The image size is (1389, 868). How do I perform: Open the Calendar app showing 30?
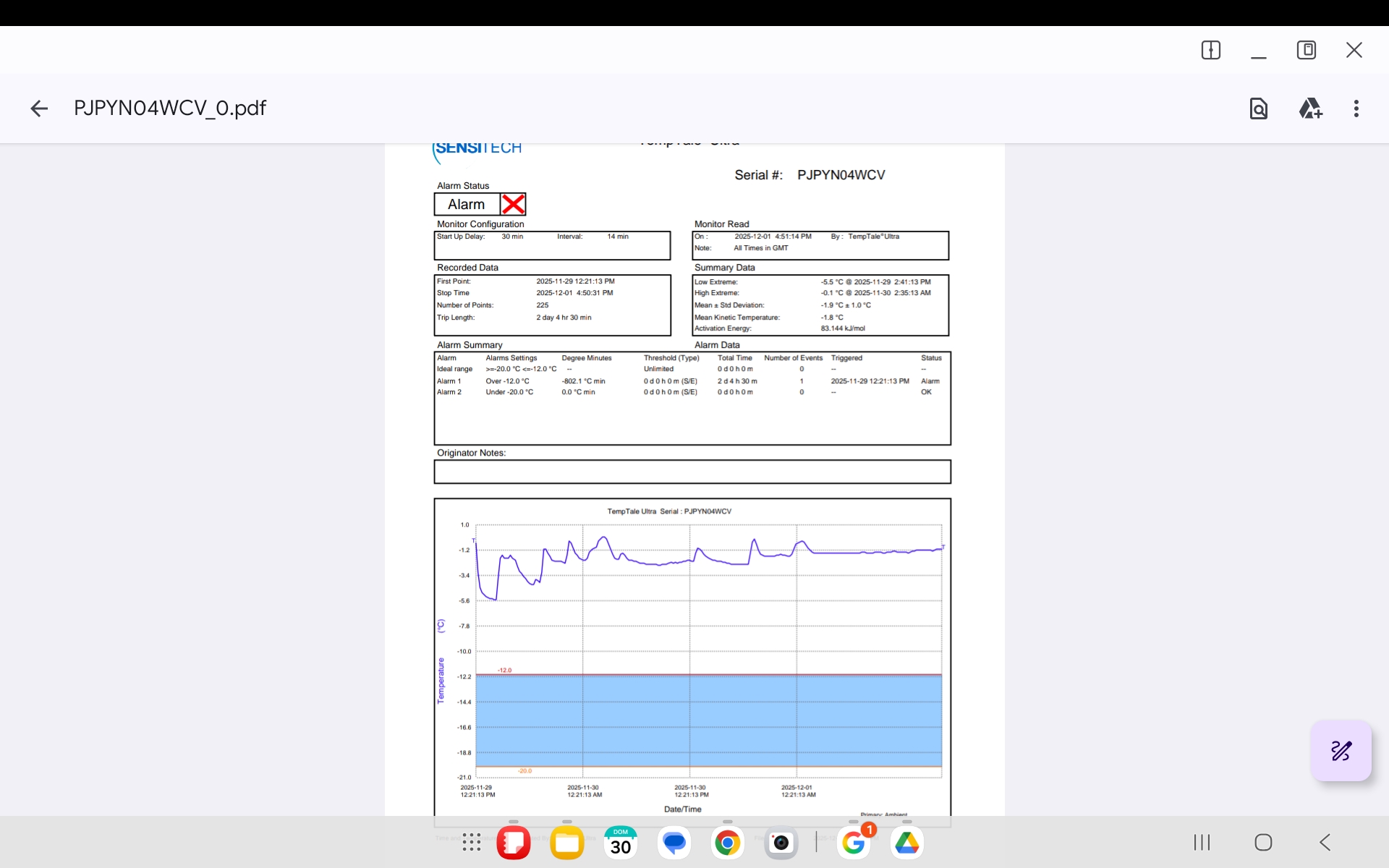pos(621,843)
